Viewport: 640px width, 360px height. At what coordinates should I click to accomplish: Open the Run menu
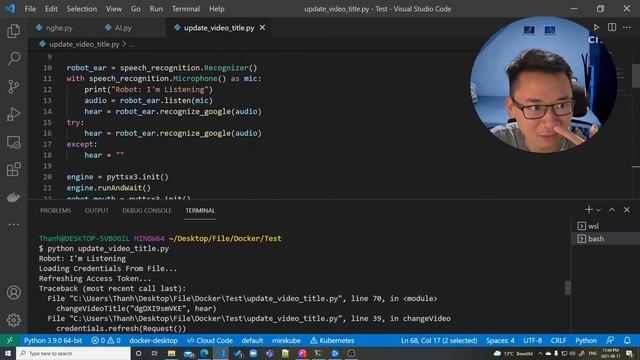point(156,9)
